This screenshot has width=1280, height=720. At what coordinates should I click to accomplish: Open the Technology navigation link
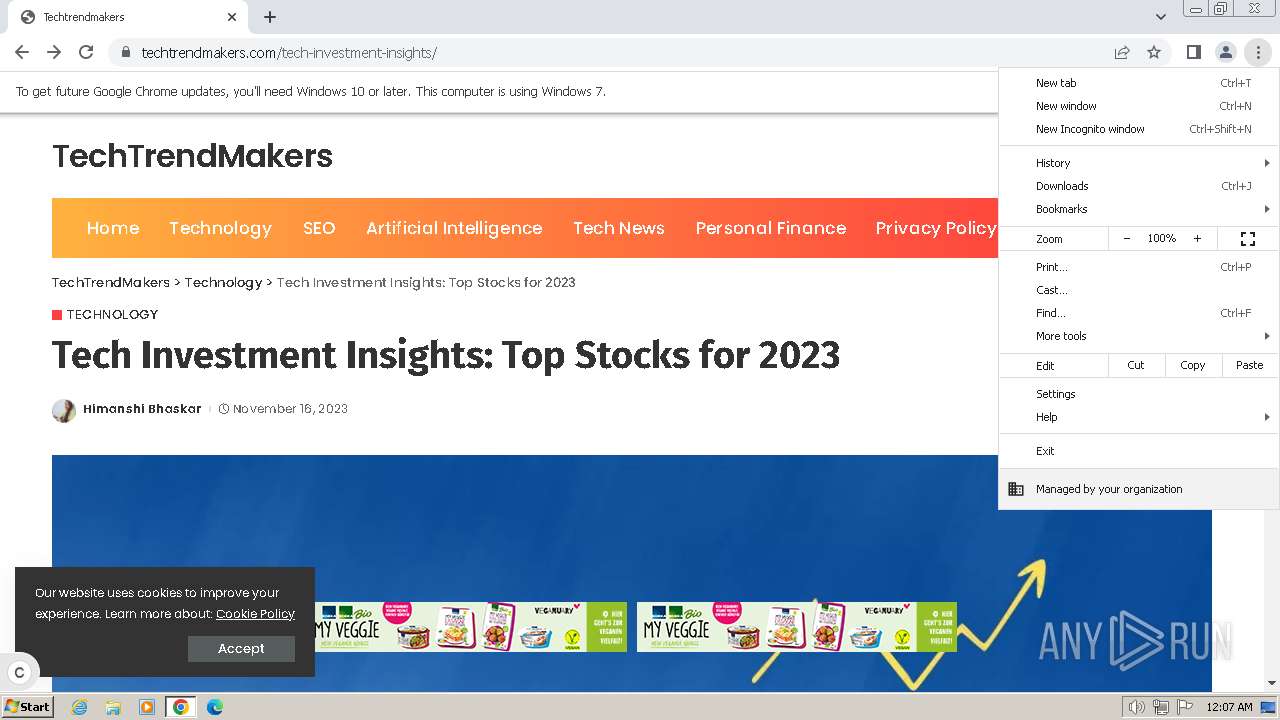click(x=220, y=228)
